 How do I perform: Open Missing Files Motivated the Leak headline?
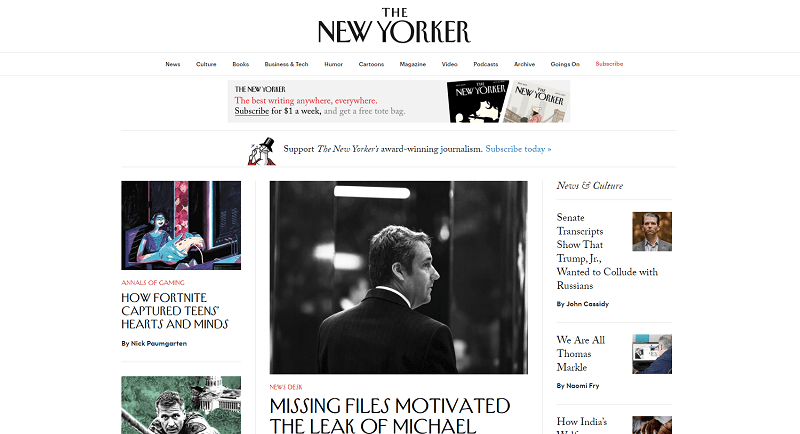(x=390, y=416)
